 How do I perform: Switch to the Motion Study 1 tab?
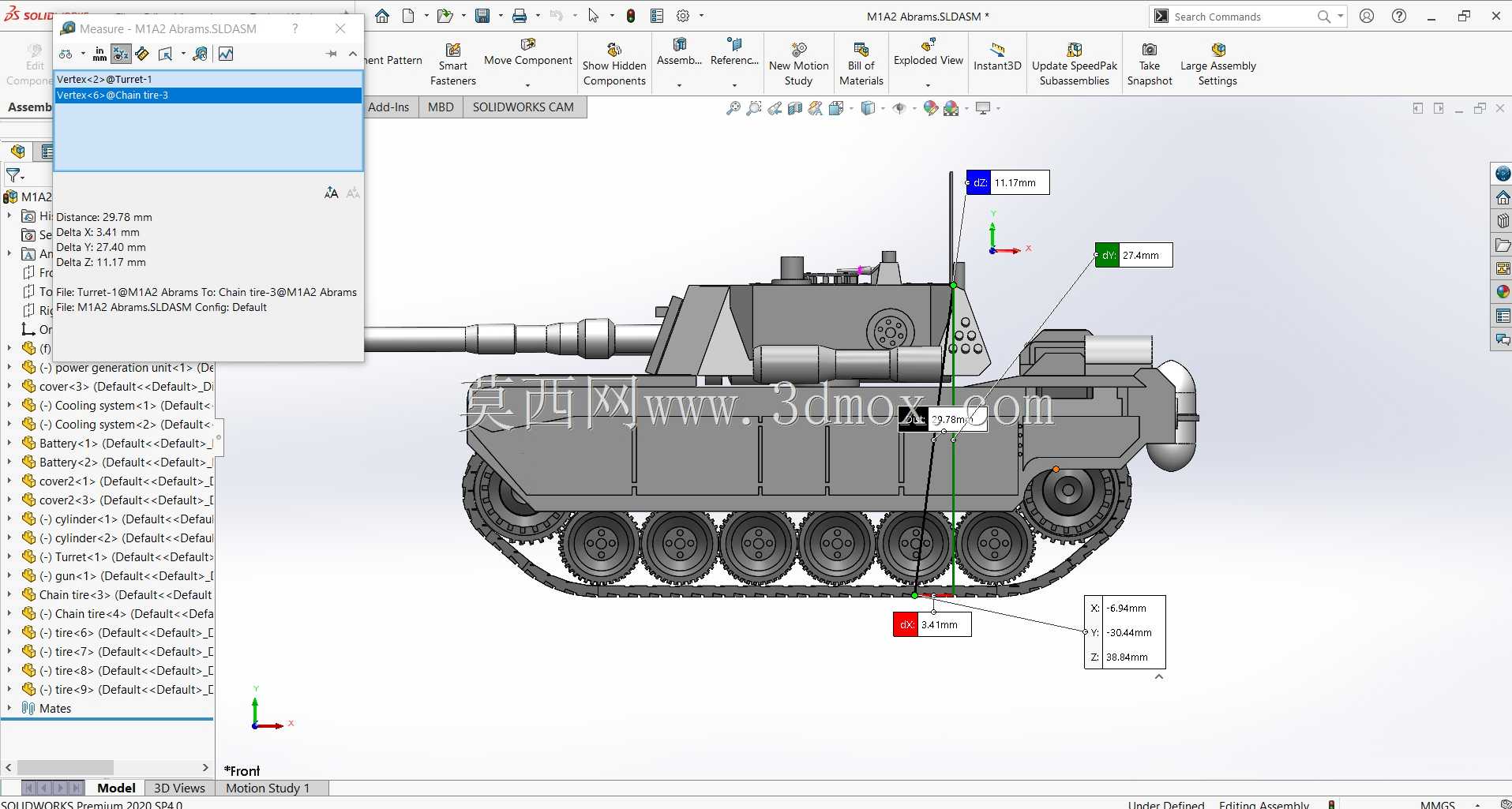[268, 788]
